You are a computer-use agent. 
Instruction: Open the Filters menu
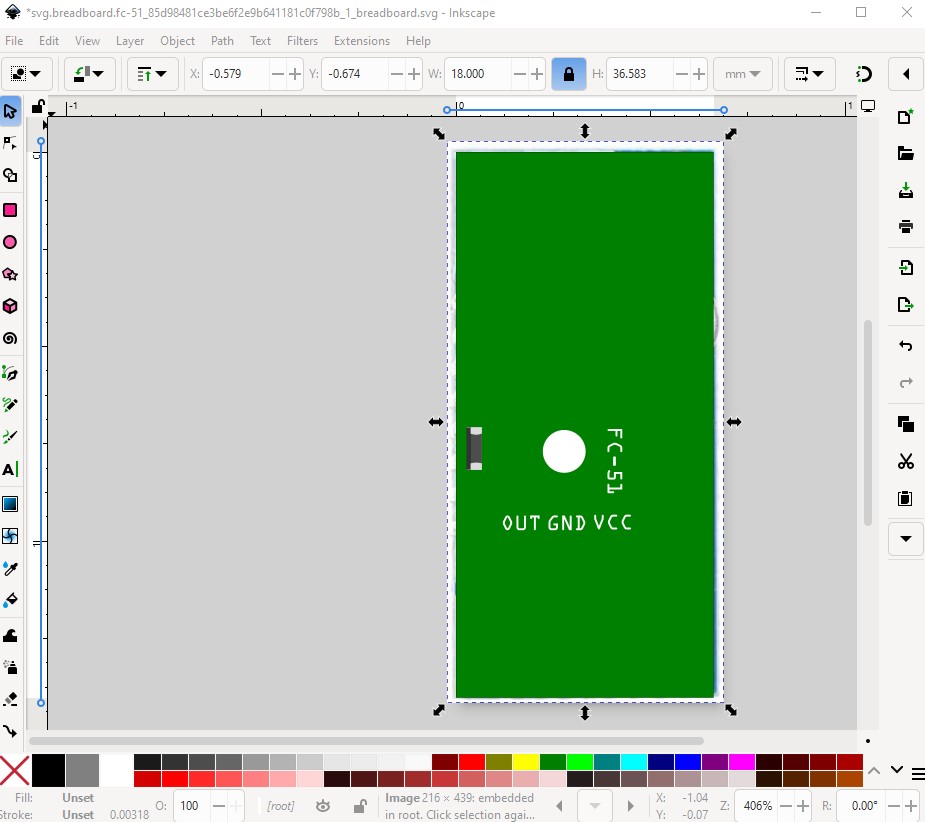(x=302, y=41)
